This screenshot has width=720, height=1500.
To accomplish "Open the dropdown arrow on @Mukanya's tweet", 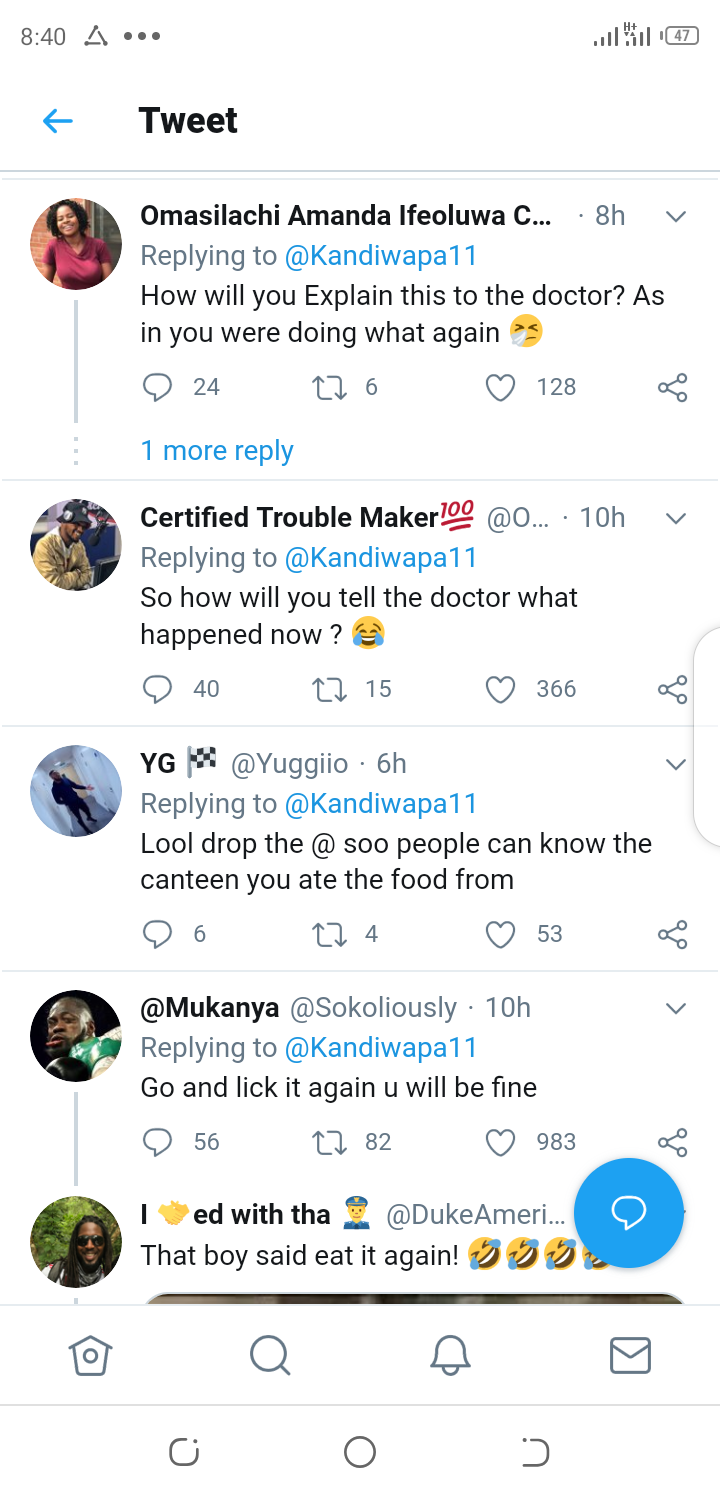I will tap(676, 1008).
